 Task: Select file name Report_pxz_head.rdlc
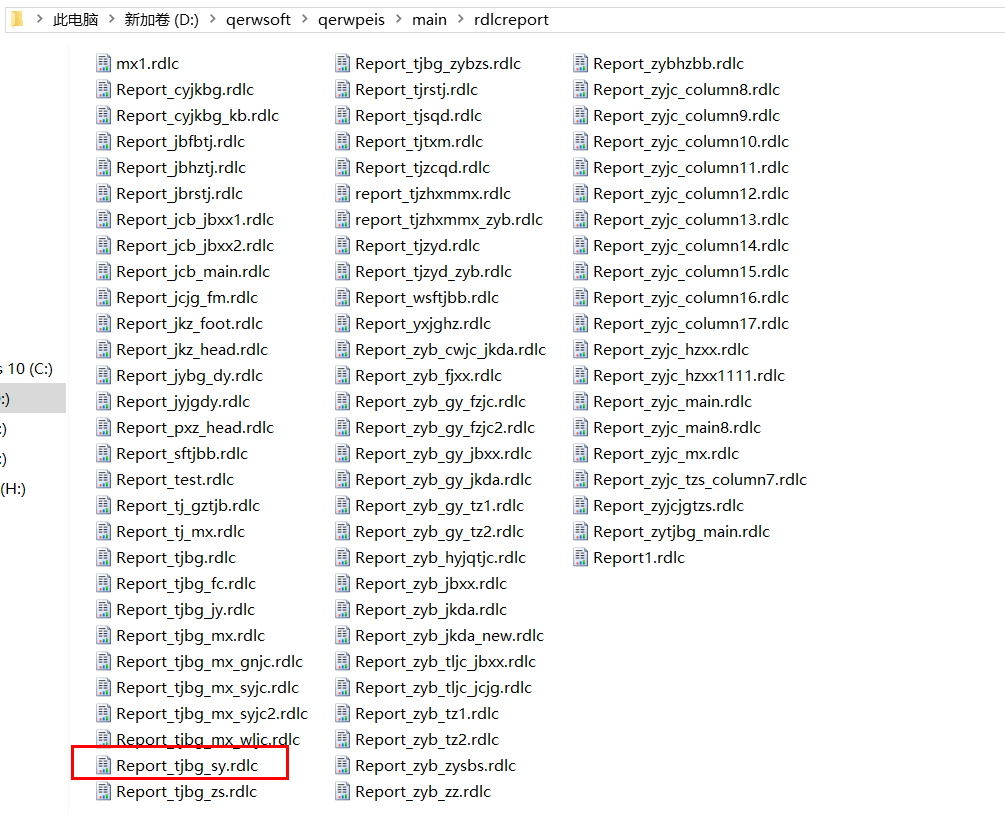point(195,428)
